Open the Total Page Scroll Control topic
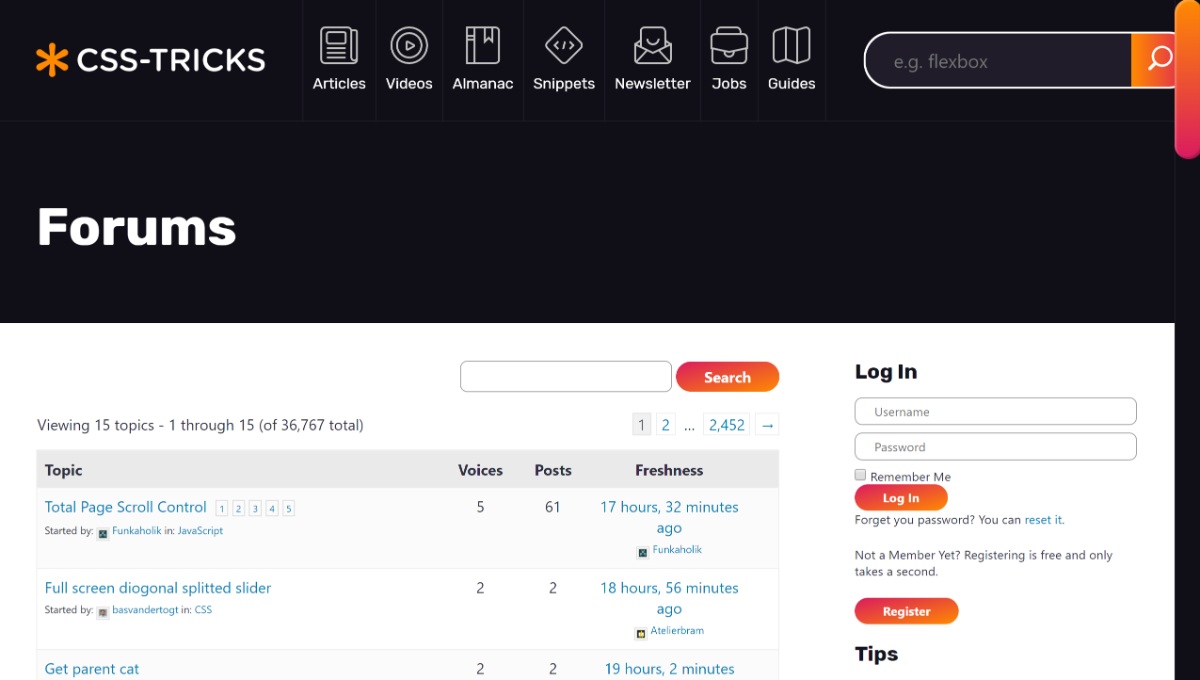Viewport: 1200px width, 680px height. [125, 507]
